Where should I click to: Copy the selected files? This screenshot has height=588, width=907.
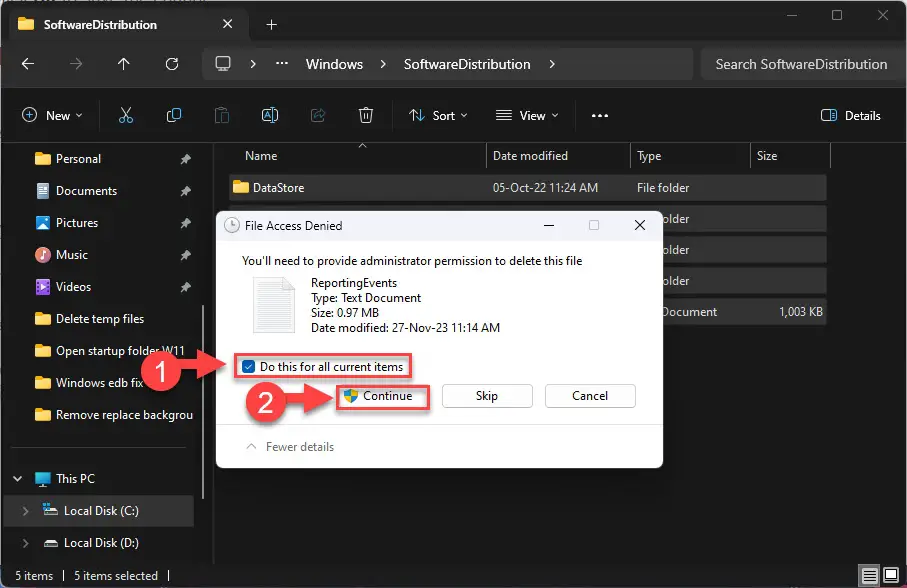click(173, 115)
